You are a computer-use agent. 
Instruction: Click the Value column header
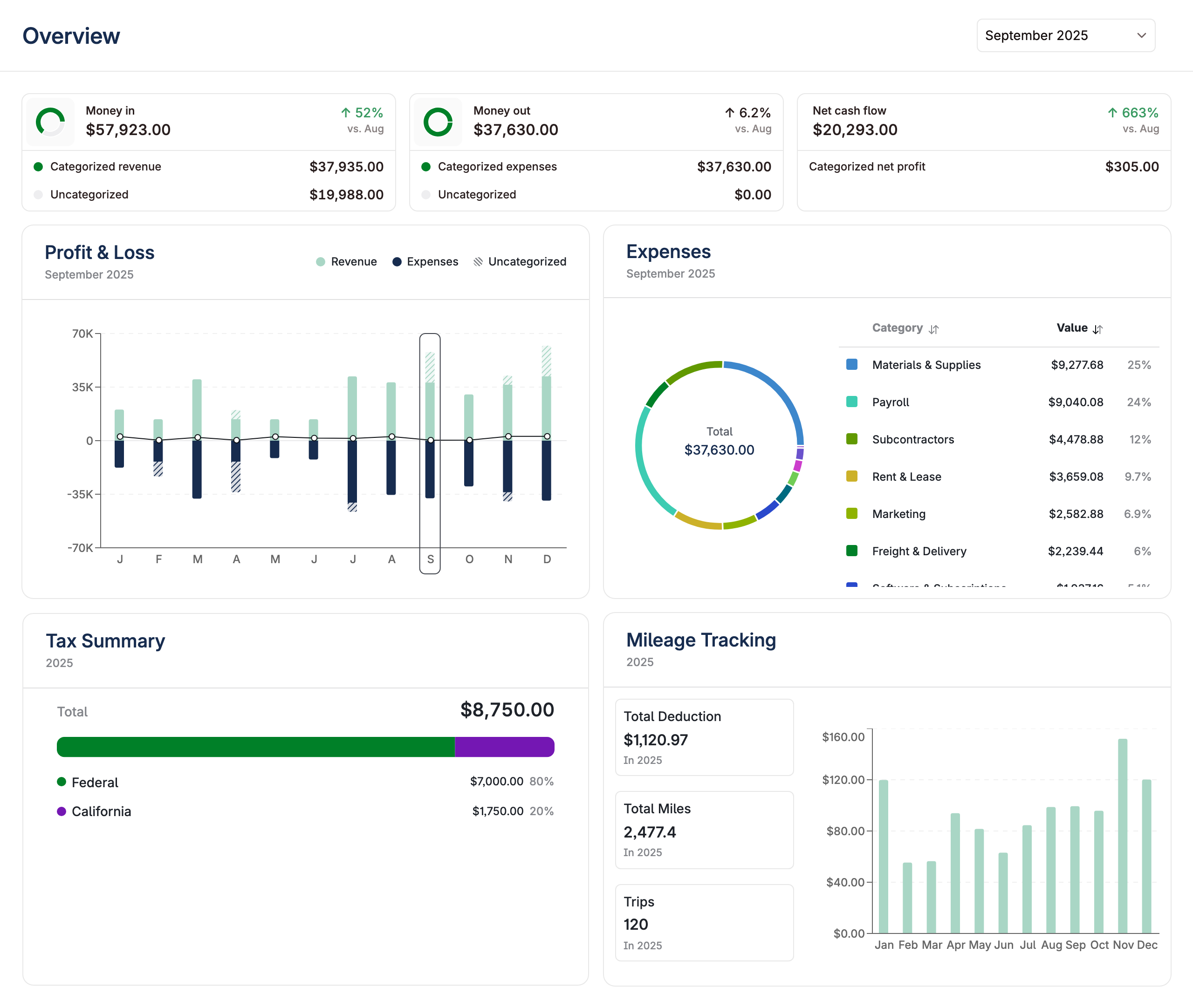(x=1072, y=328)
